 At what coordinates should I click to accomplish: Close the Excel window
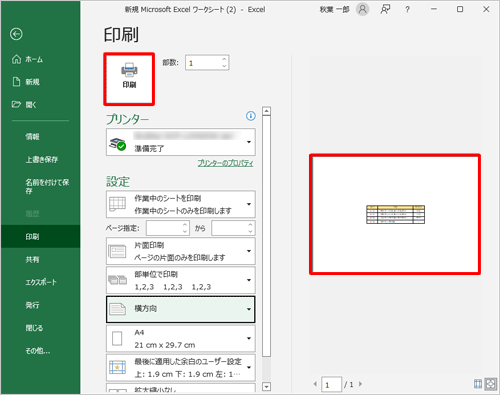point(486,9)
